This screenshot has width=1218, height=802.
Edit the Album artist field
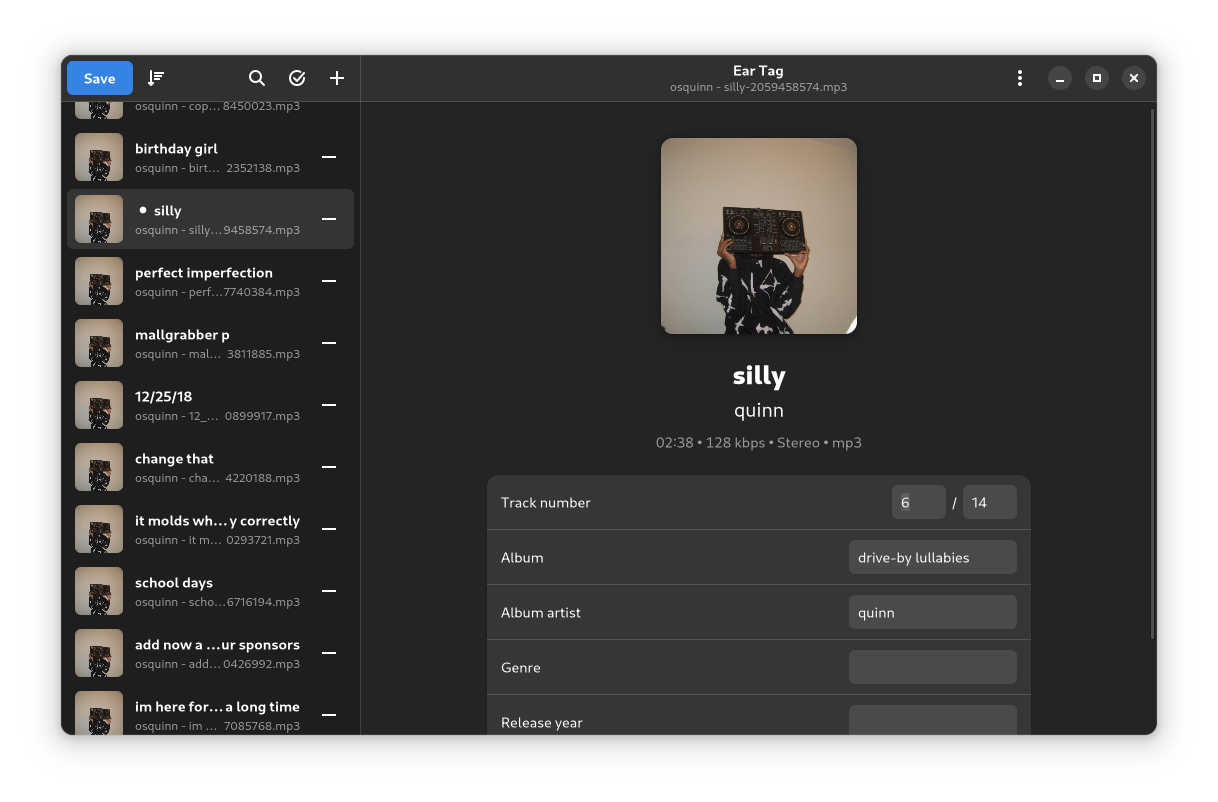pyautogui.click(x=933, y=612)
